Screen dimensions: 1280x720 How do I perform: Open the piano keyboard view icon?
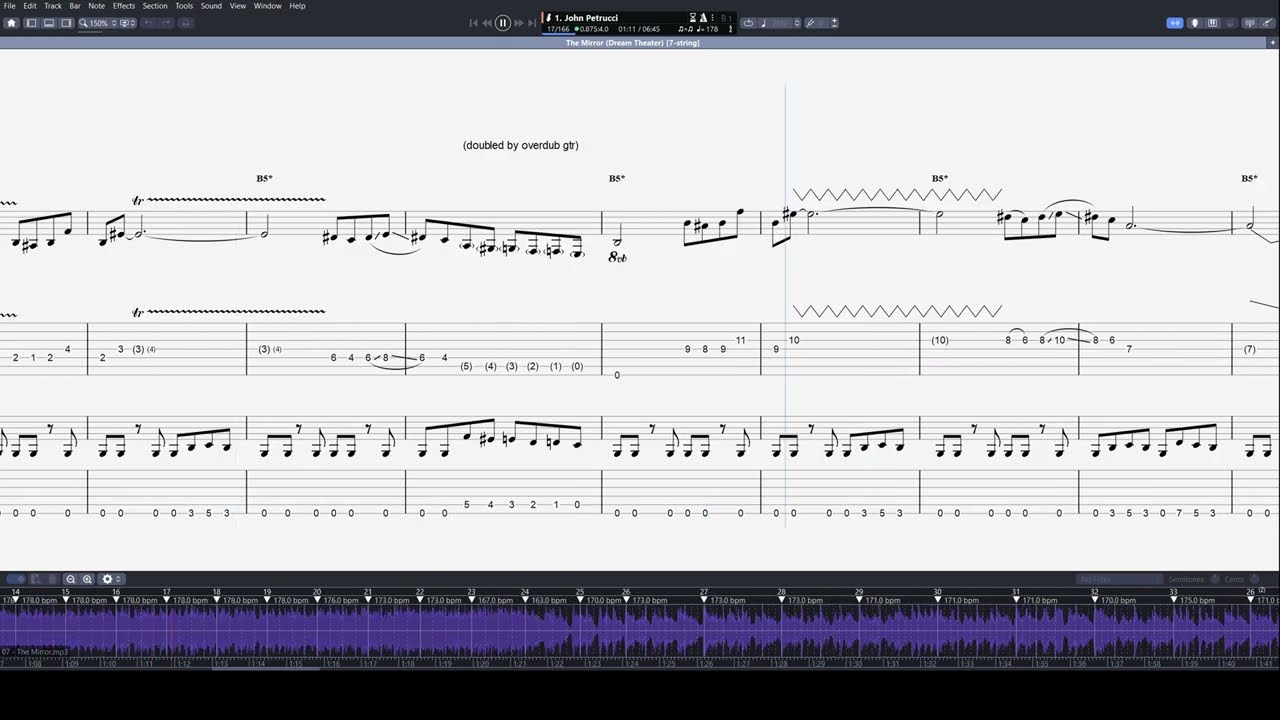[x=1213, y=23]
